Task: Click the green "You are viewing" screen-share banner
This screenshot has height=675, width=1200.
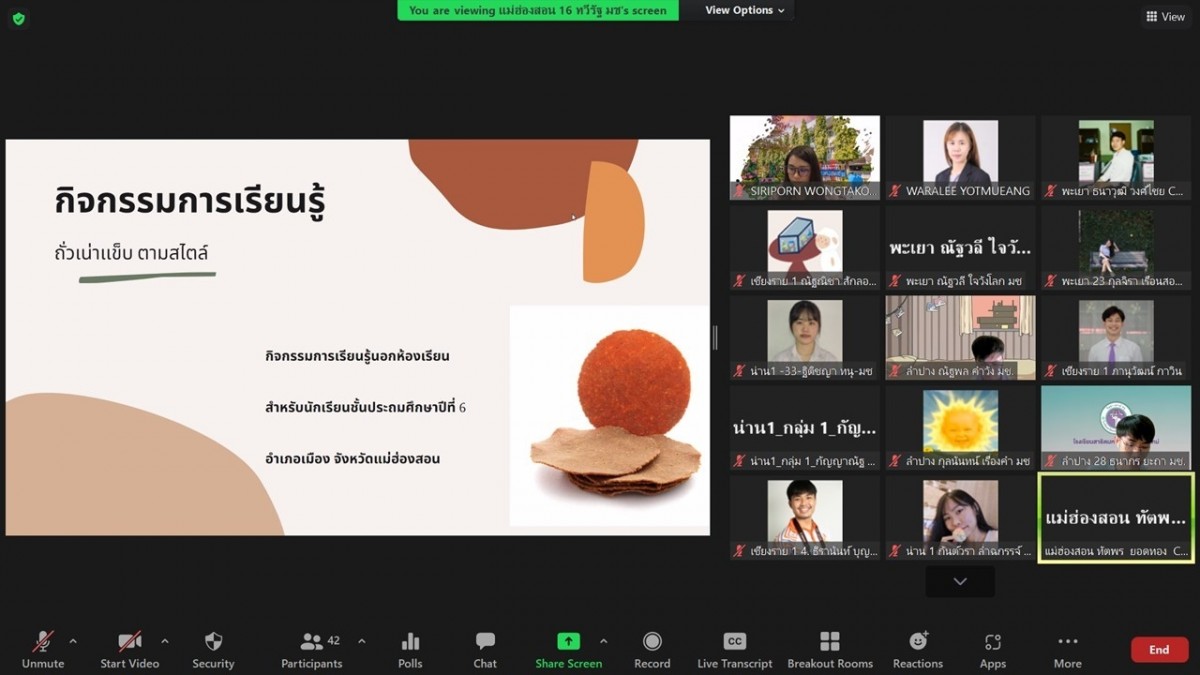Action: (538, 10)
